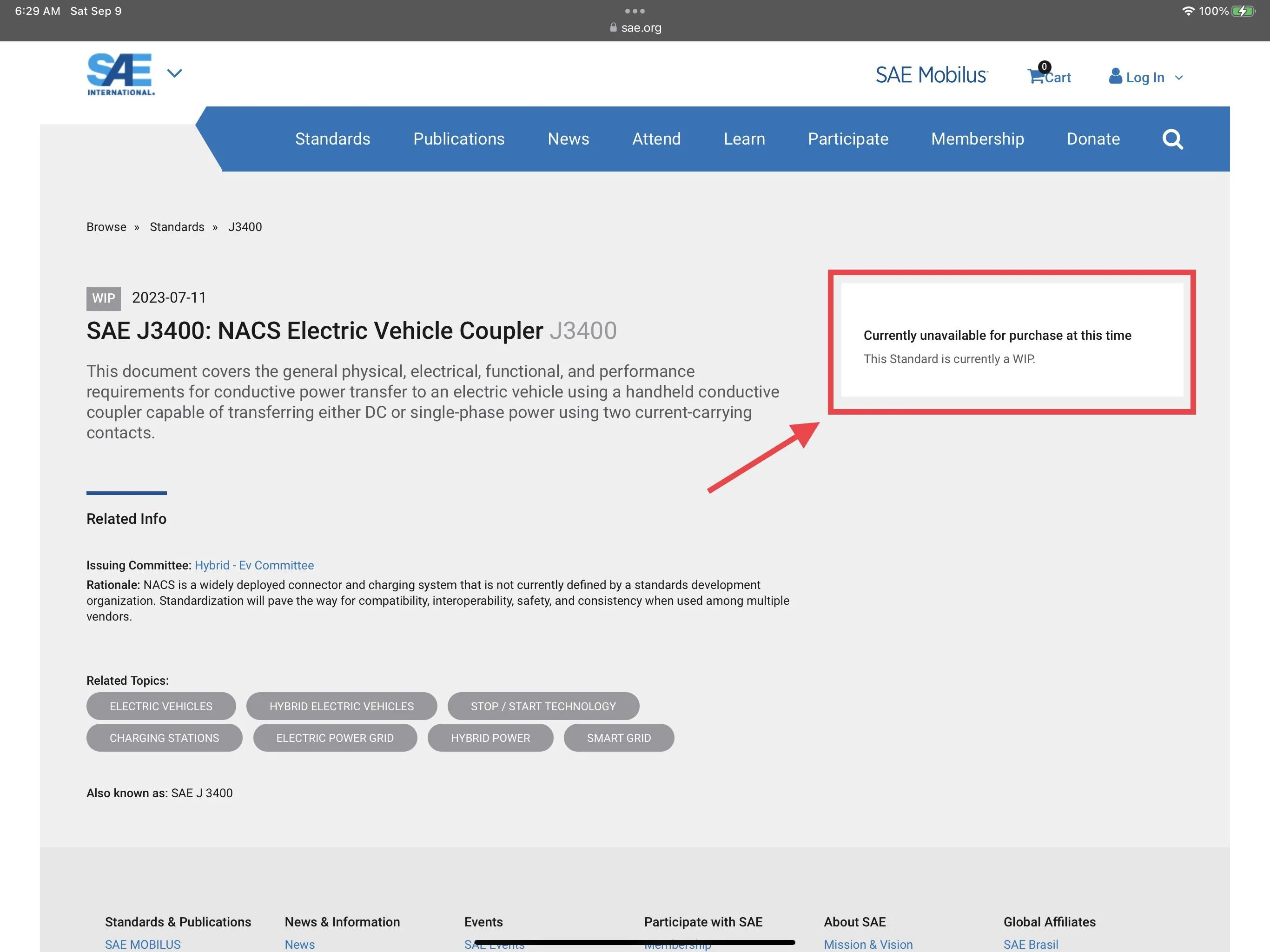The image size is (1270, 952).
Task: Choose the SMART GRID topic tag
Action: click(619, 737)
